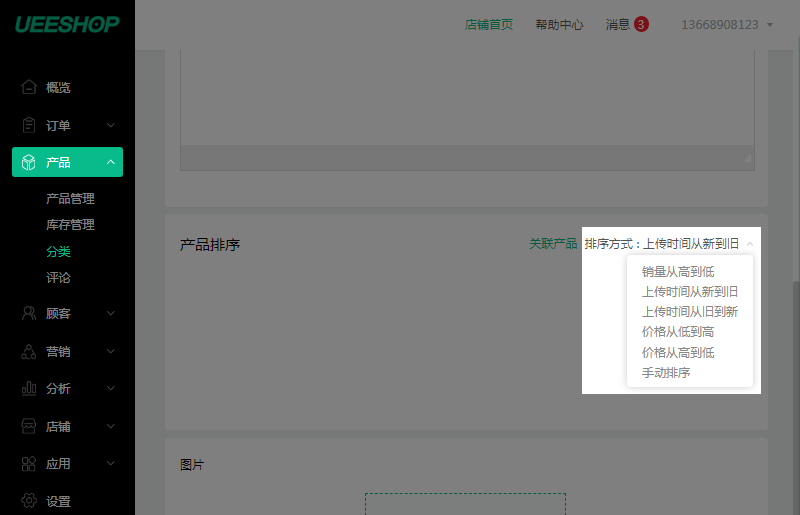Open 消息 messages link
This screenshot has width=800, height=515.
tap(617, 24)
